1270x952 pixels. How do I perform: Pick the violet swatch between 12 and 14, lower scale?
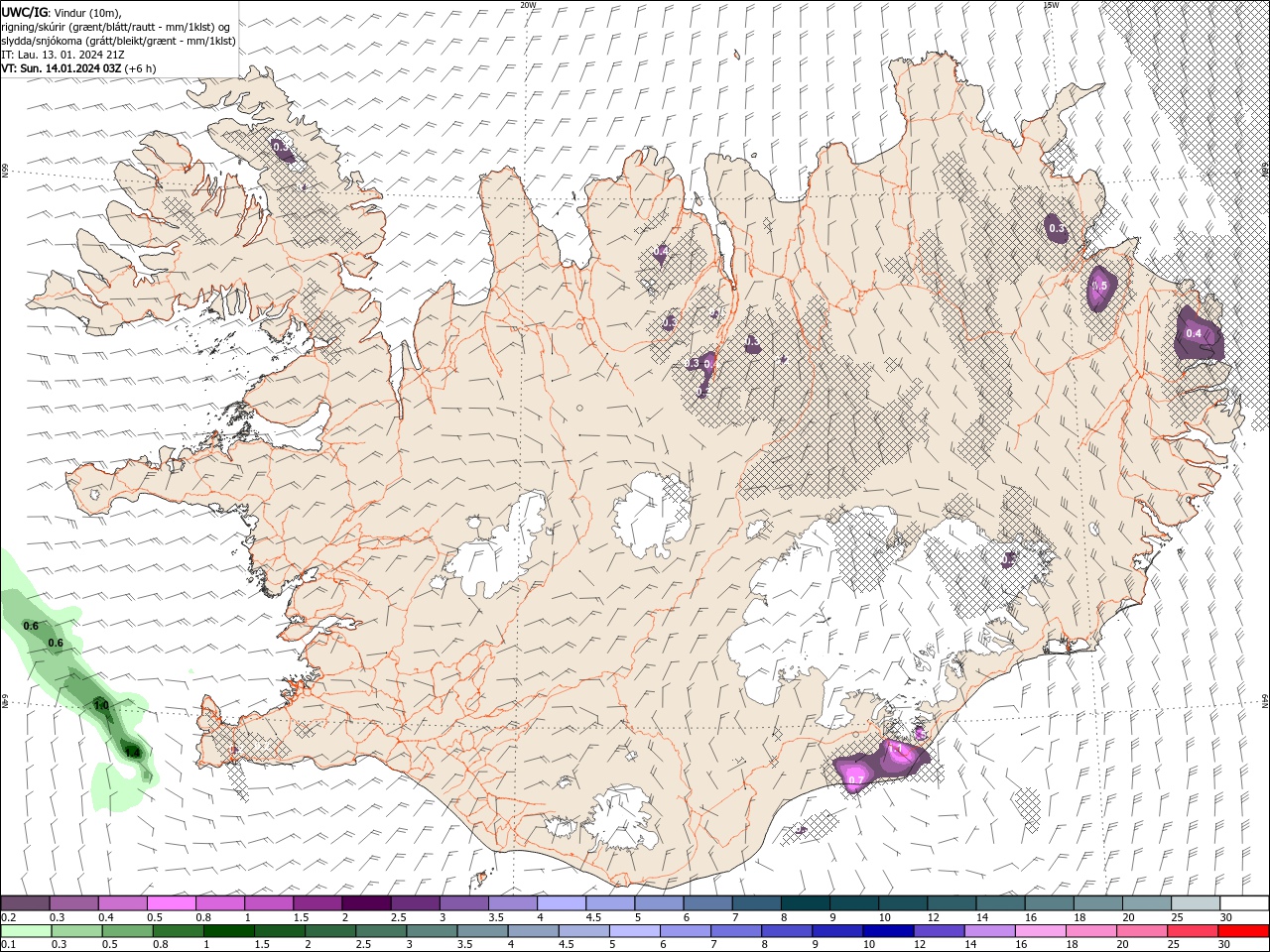pyautogui.click(x=939, y=931)
